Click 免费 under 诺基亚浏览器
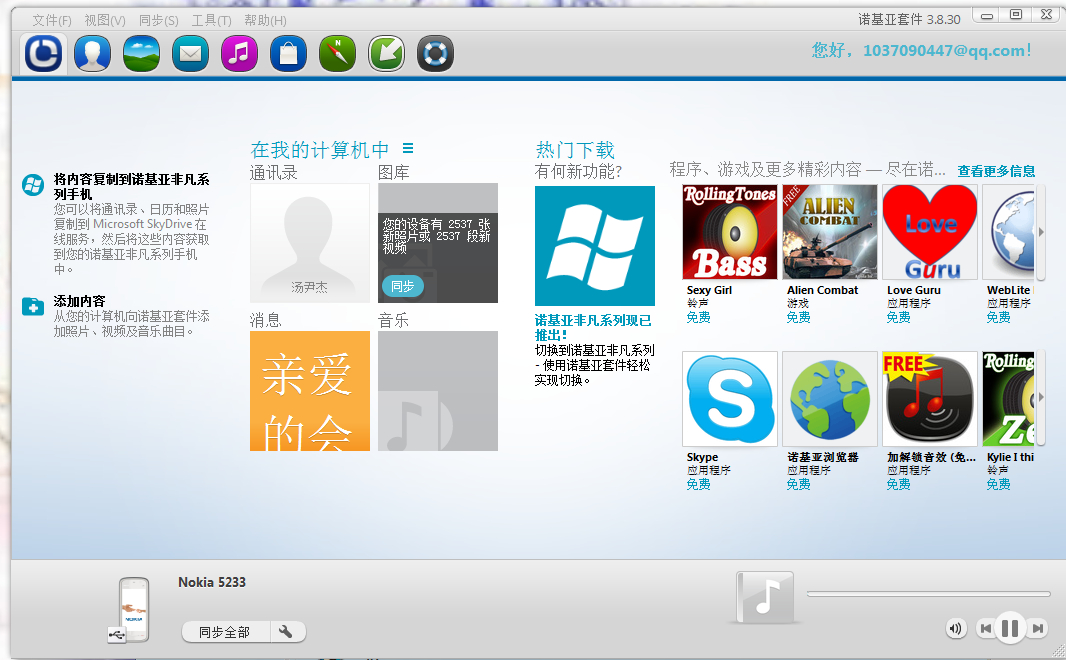The image size is (1066, 660). [x=798, y=485]
